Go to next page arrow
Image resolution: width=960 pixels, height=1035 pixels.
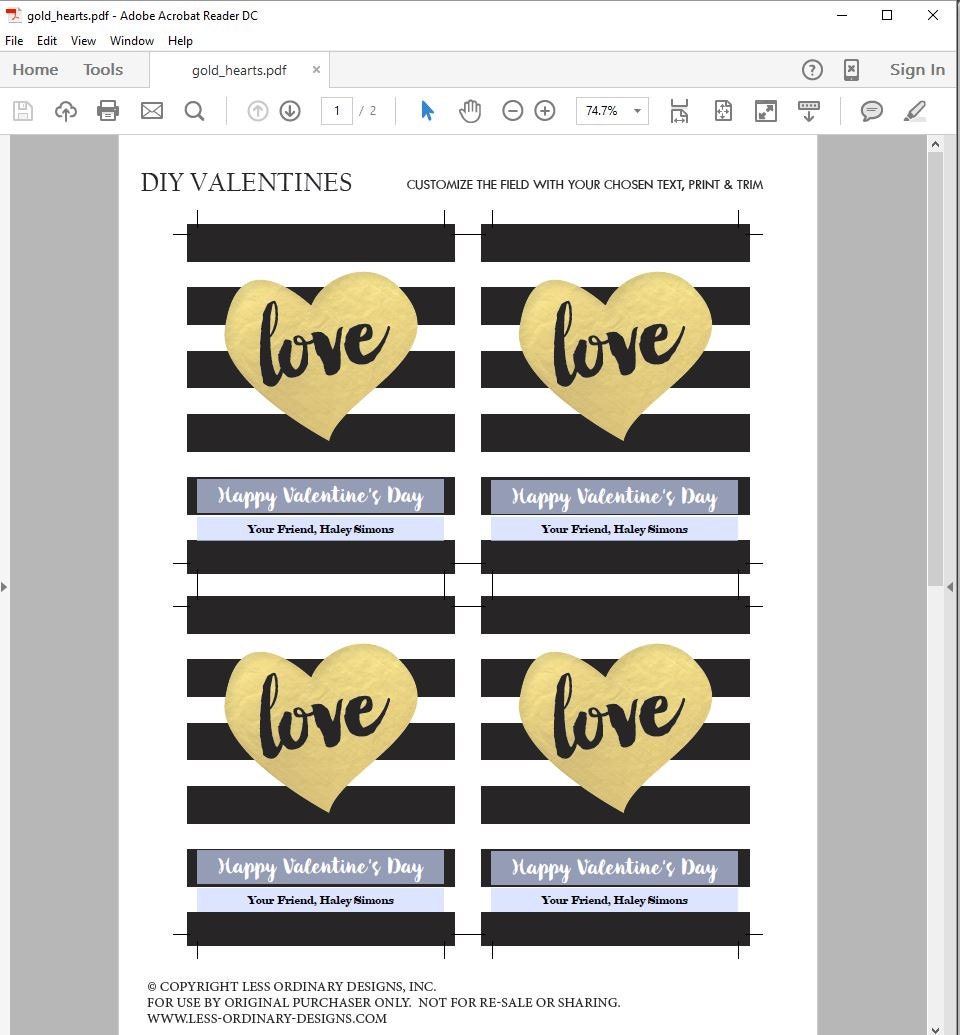click(x=290, y=111)
